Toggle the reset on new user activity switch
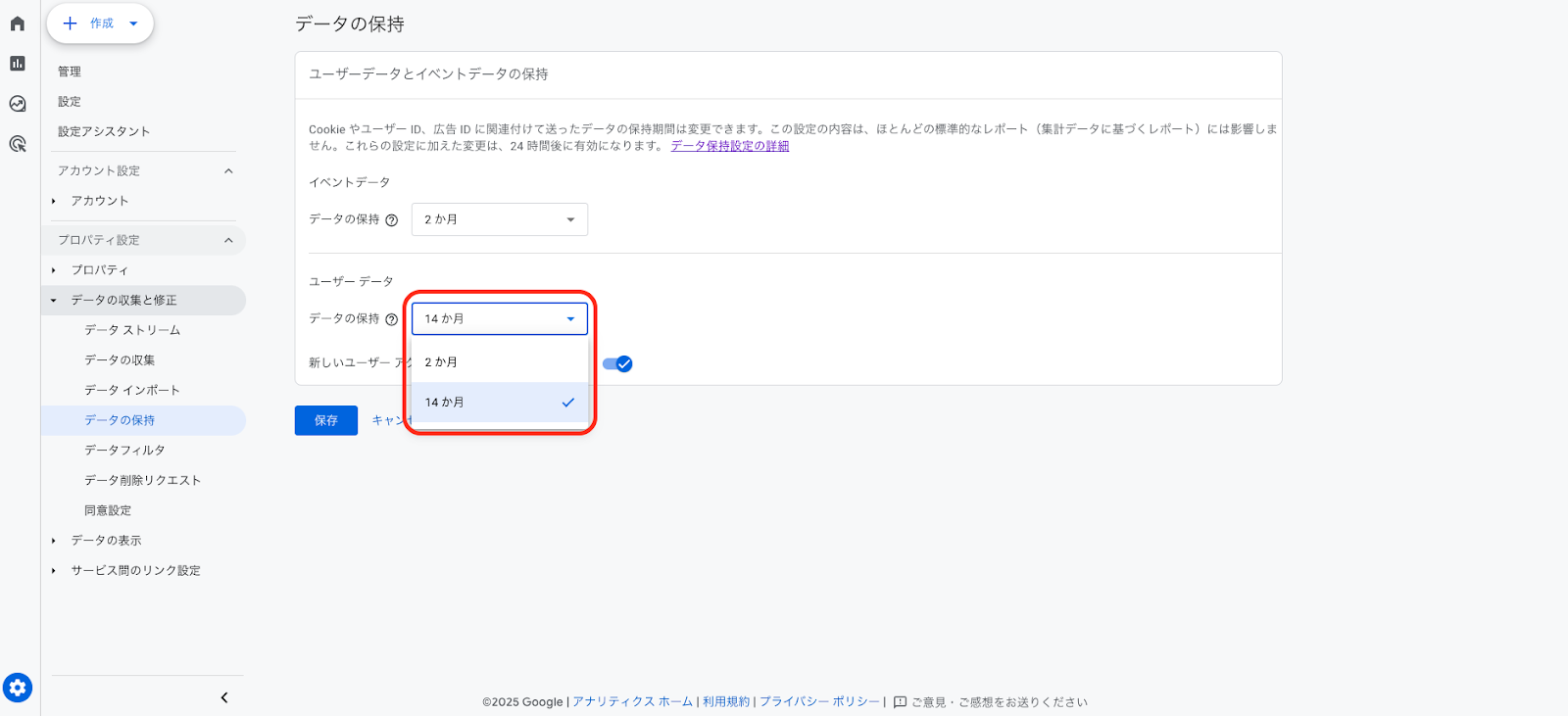Image resolution: width=1568 pixels, height=716 pixels. pyautogui.click(x=617, y=363)
